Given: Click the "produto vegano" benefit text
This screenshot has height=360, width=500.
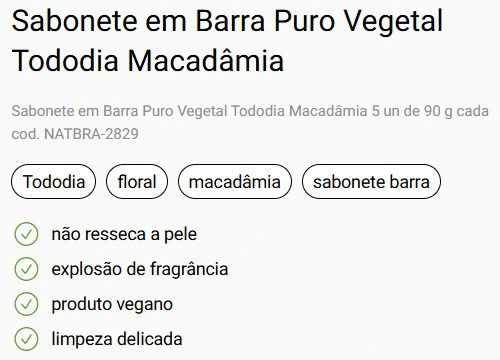Looking at the screenshot, I should tap(112, 304).
